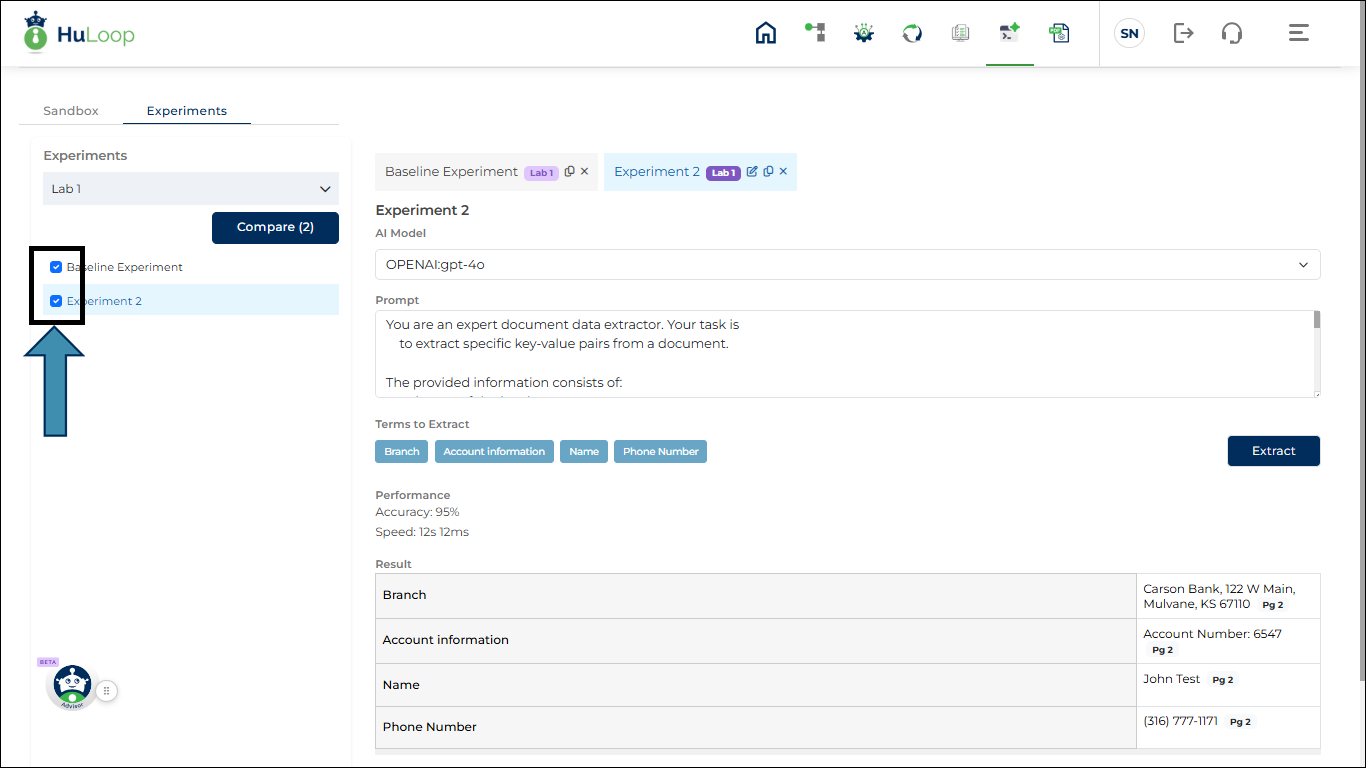Open the automation gear icon in navbar
The width and height of the screenshot is (1366, 768).
click(x=864, y=33)
